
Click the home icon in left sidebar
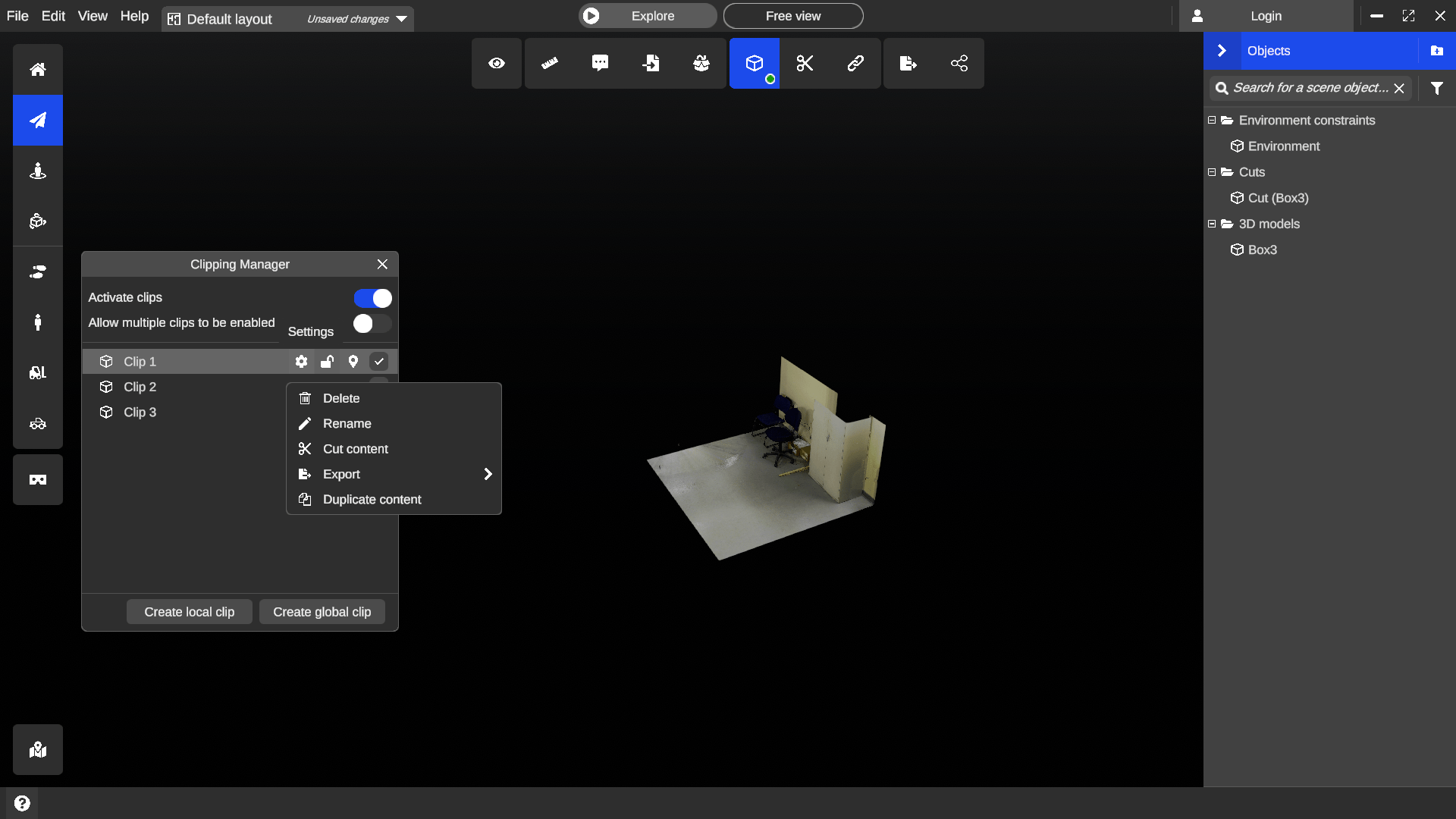(x=38, y=70)
